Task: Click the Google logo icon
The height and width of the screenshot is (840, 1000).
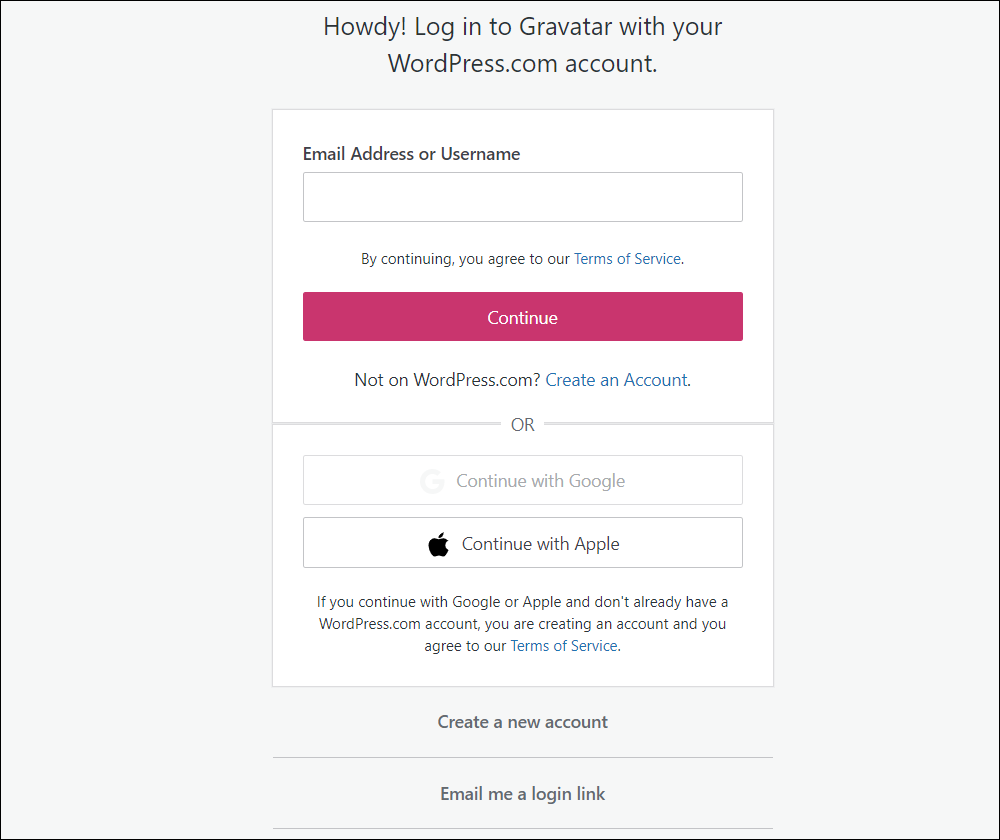Action: coord(432,481)
